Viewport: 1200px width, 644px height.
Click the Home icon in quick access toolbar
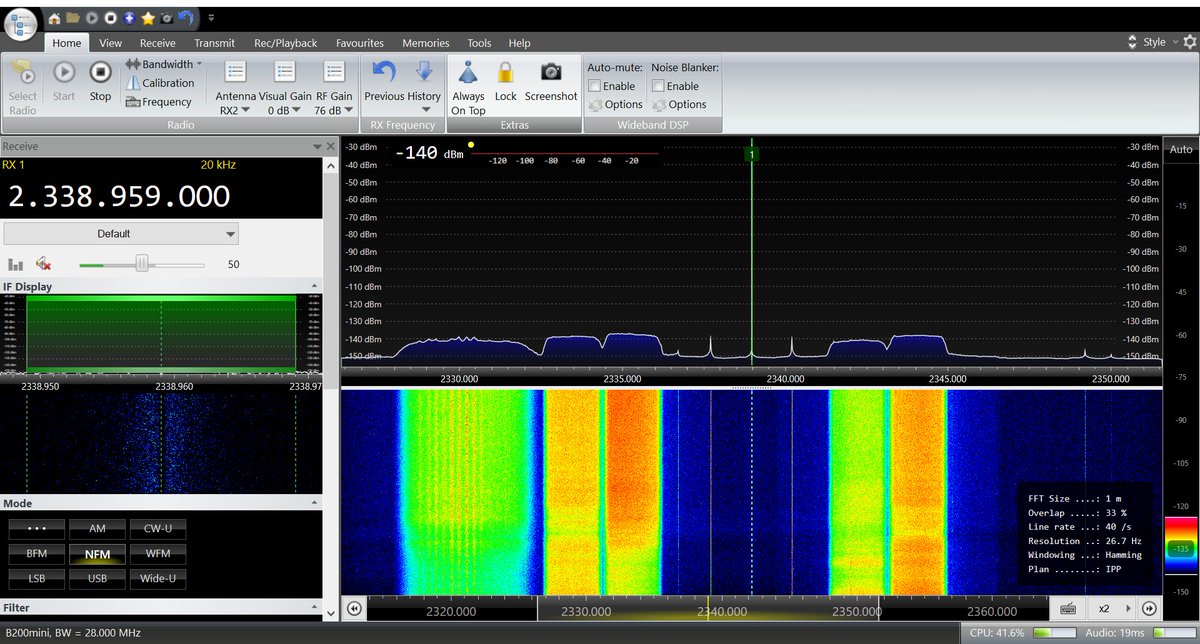click(54, 18)
